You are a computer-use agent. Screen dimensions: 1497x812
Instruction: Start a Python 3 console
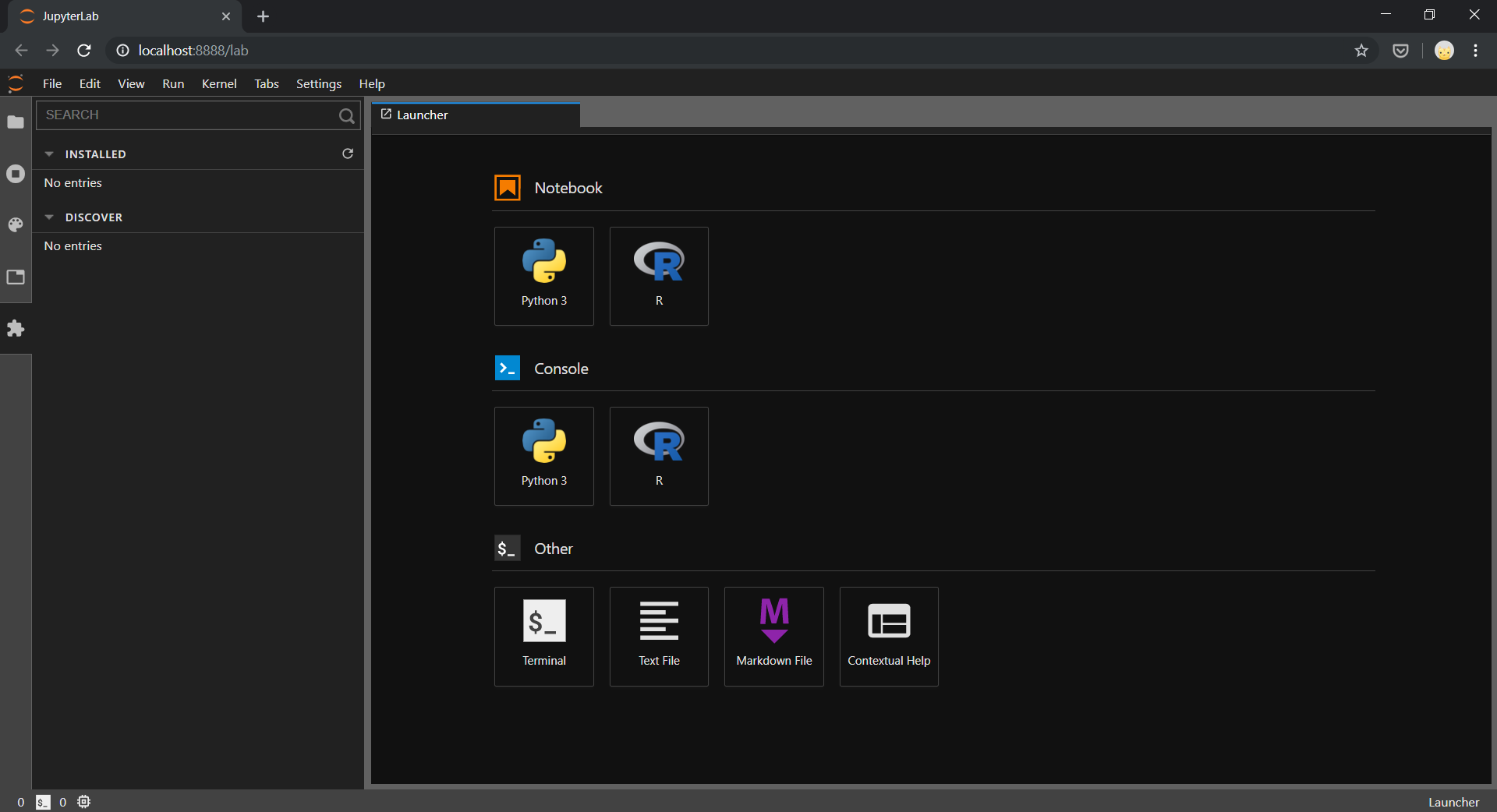point(544,456)
